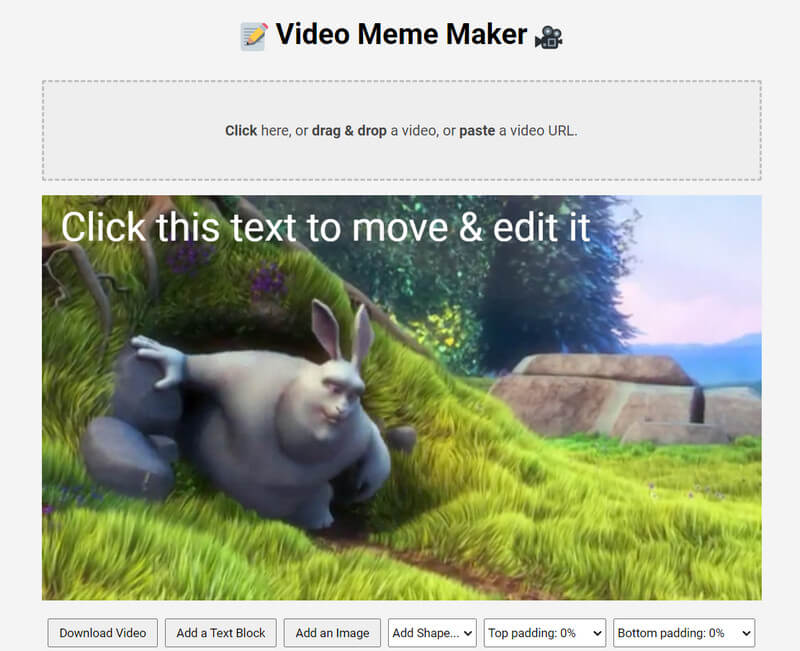The height and width of the screenshot is (651, 800).
Task: Click the video upload drop zone
Action: pos(402,131)
